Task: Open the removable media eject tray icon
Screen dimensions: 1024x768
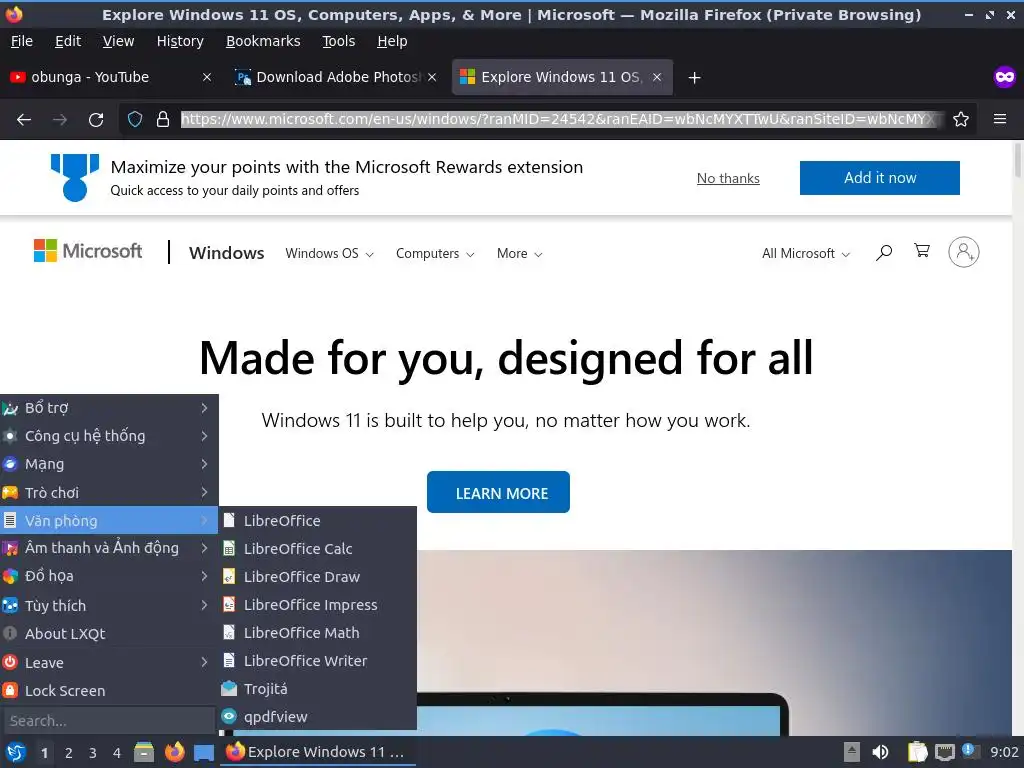Action: [x=852, y=752]
